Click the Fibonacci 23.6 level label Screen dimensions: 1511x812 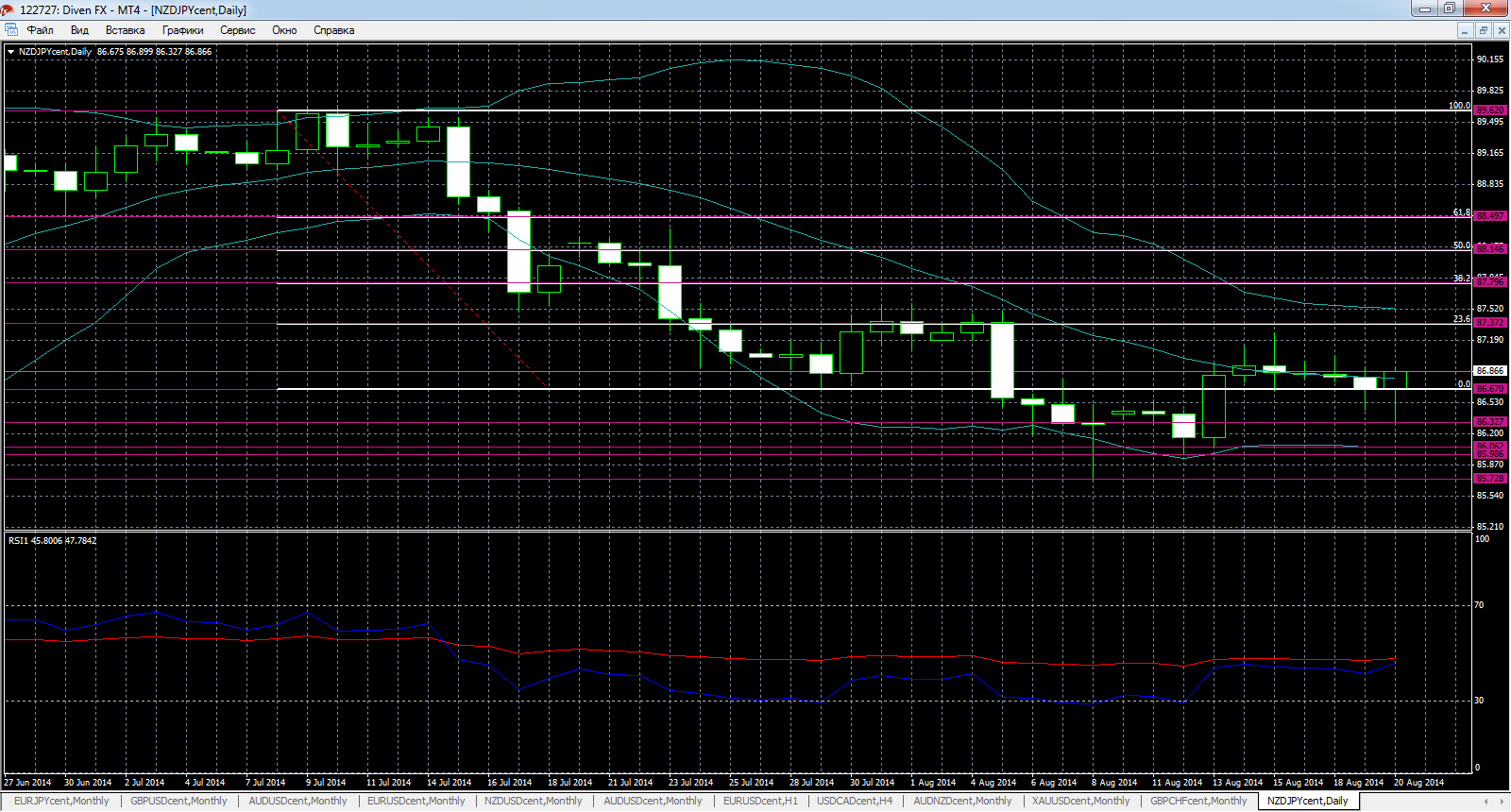1462,319
